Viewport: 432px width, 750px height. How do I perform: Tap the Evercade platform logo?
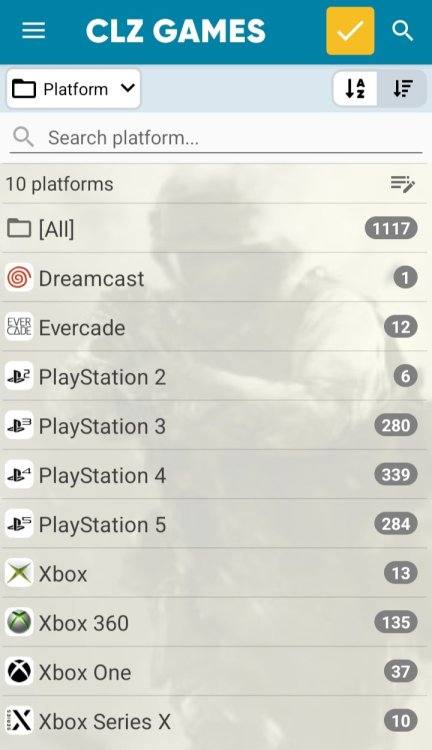[x=19, y=327]
